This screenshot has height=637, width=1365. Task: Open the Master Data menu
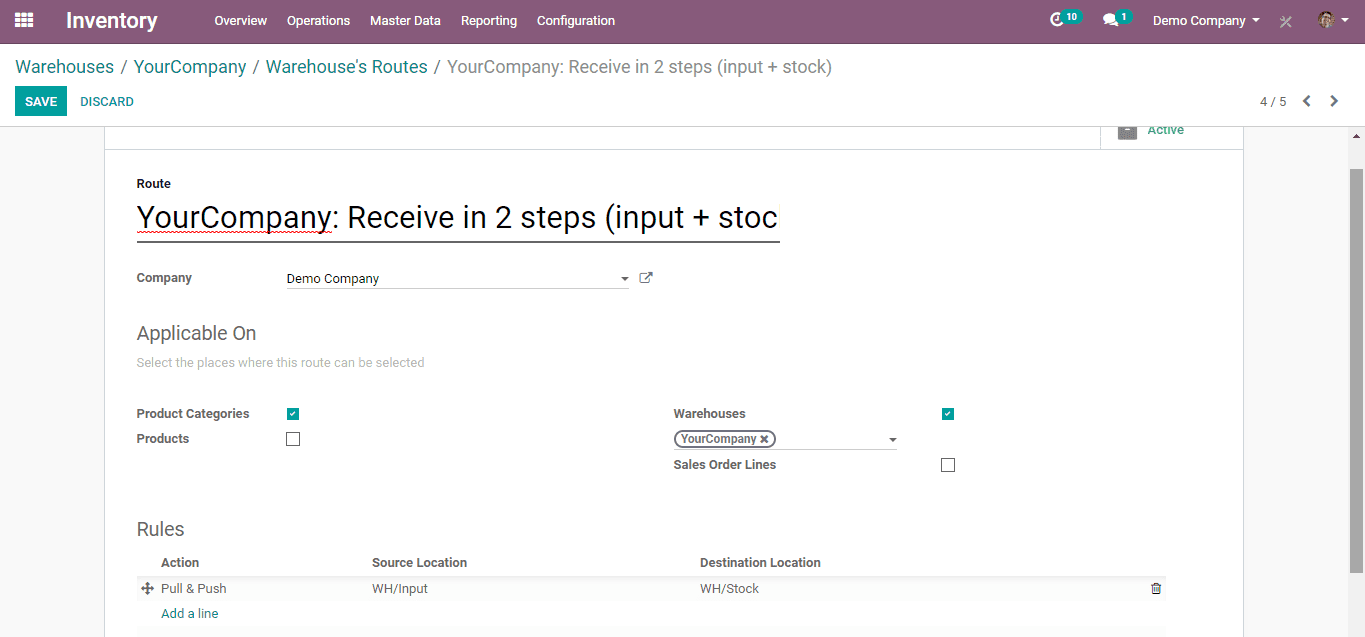[x=405, y=20]
